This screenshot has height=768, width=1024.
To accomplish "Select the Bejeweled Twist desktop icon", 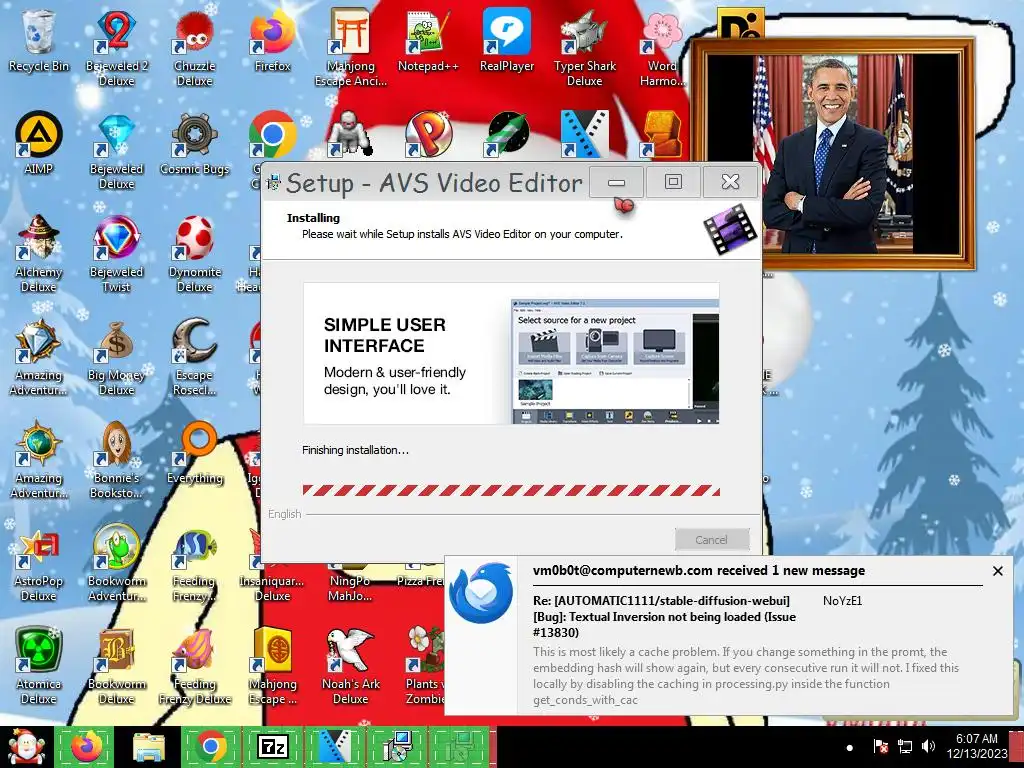I will 116,253.
